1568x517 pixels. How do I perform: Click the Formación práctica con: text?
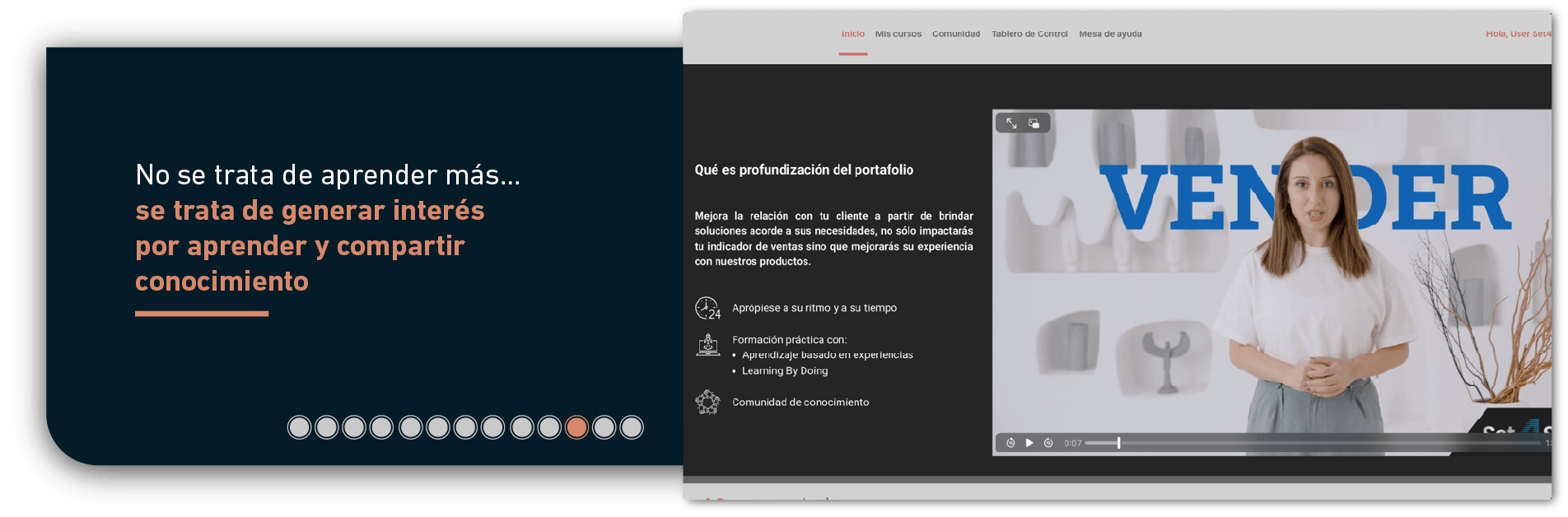(789, 339)
